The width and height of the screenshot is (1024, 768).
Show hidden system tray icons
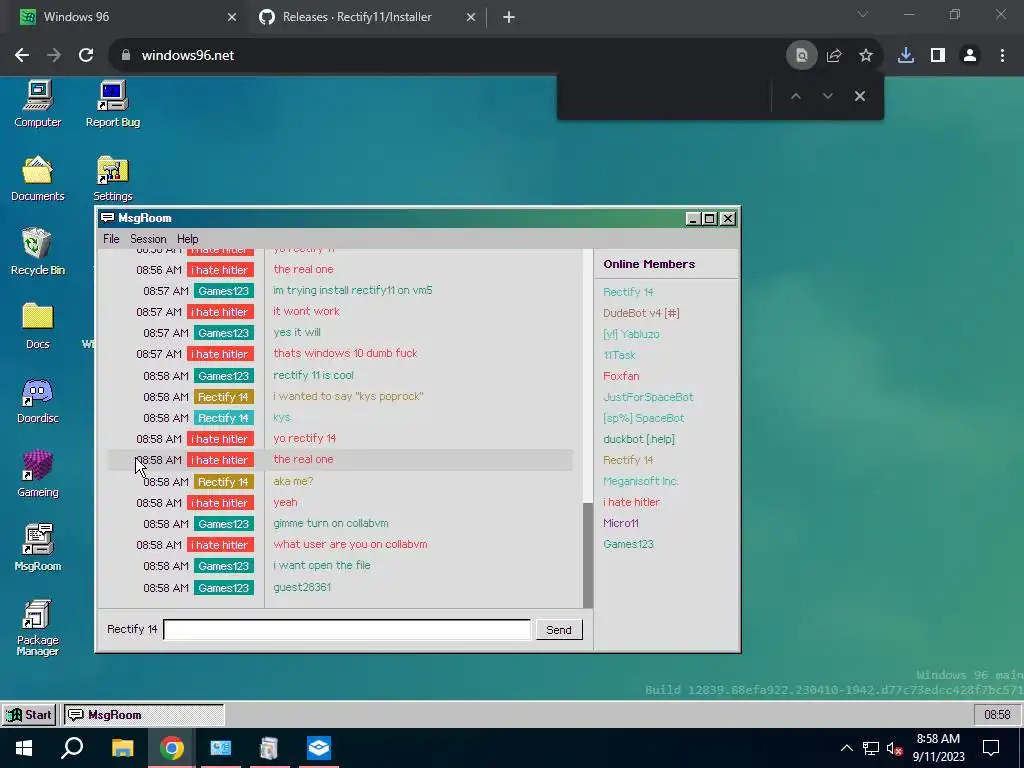(846, 748)
